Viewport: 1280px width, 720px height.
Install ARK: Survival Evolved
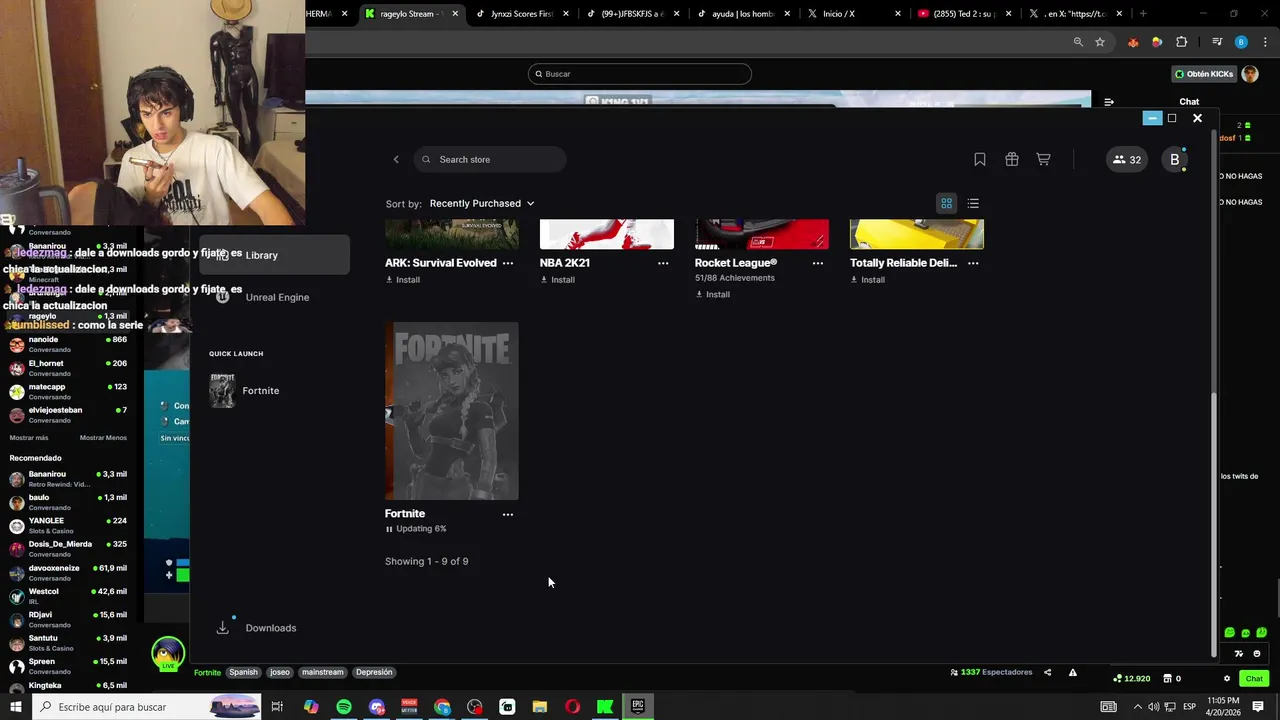pyautogui.click(x=403, y=280)
